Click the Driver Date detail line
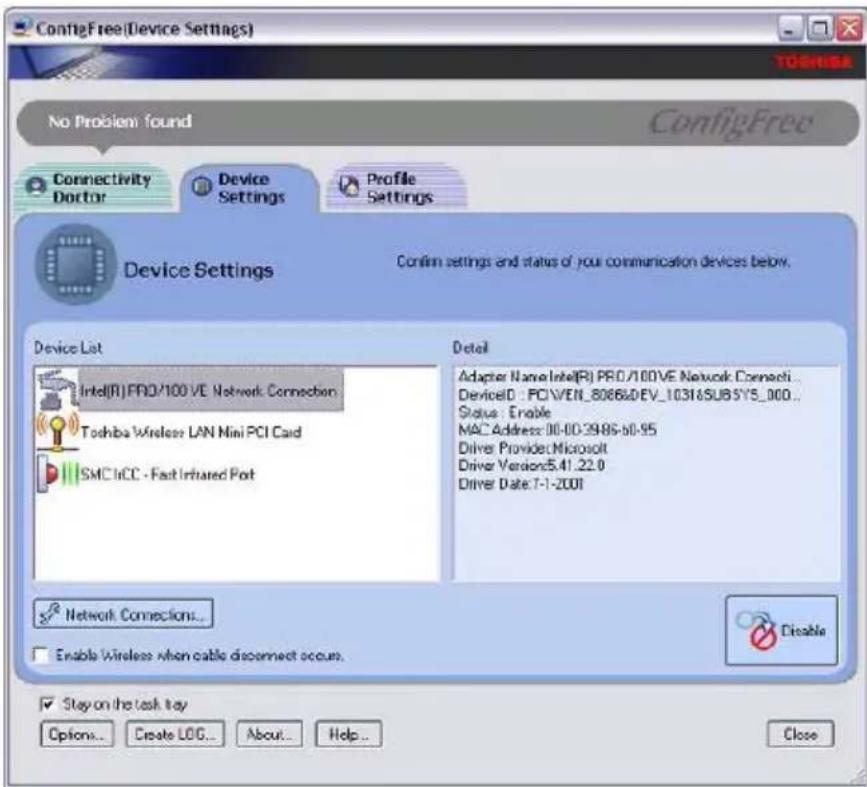Screen dimensions: 867x787 [521, 484]
